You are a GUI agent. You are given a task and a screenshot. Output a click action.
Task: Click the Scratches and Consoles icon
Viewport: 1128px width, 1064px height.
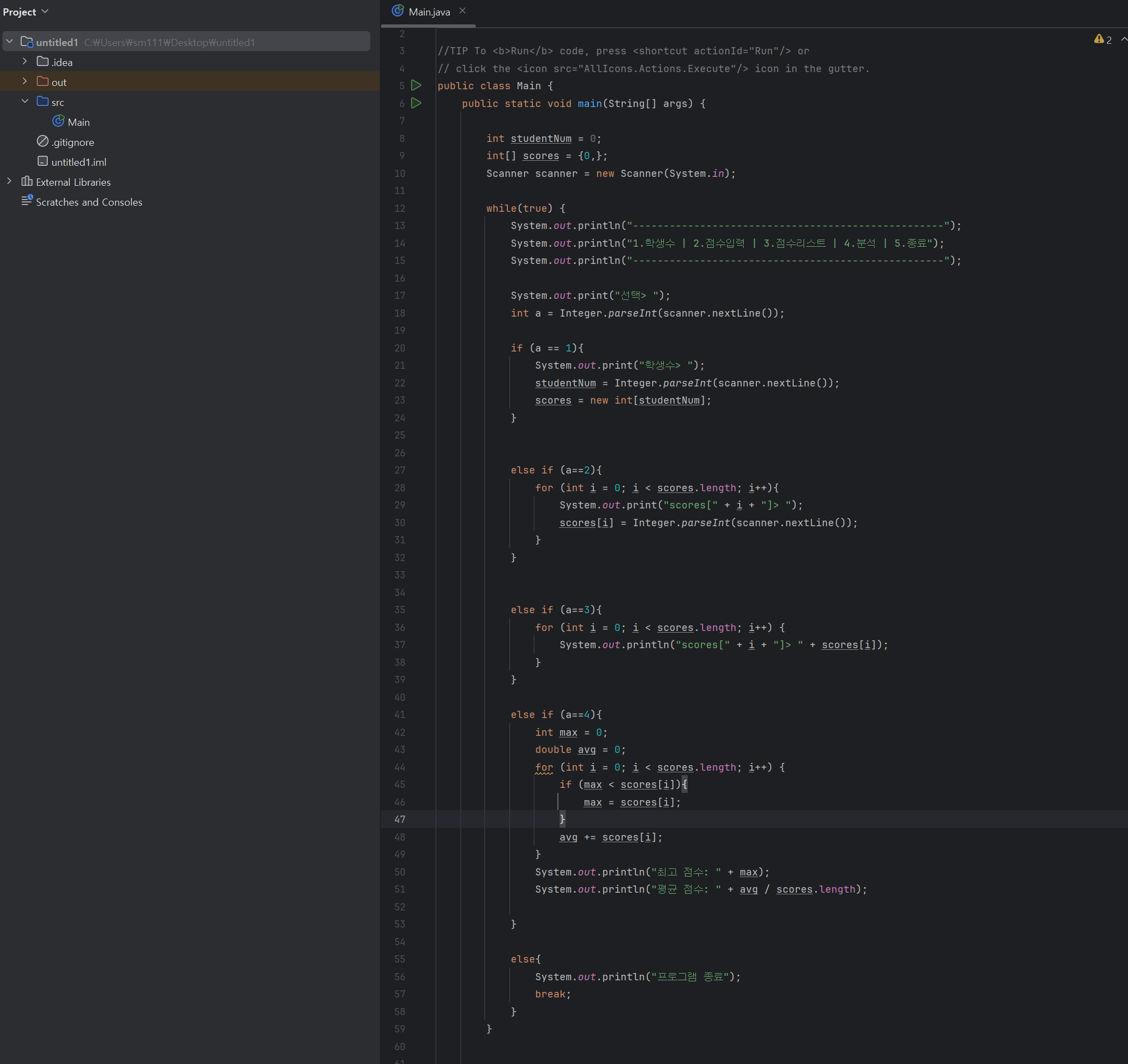pyautogui.click(x=27, y=201)
